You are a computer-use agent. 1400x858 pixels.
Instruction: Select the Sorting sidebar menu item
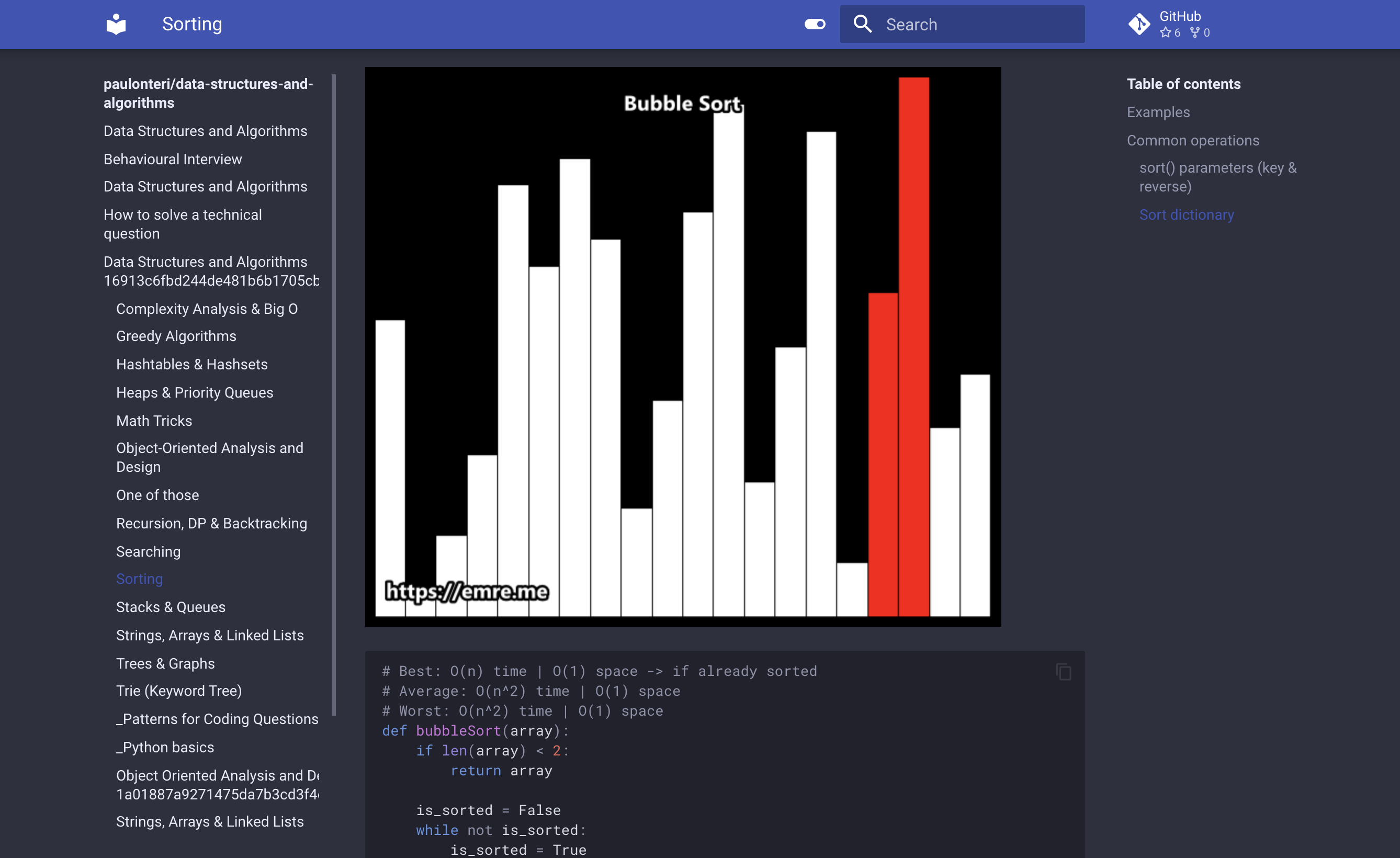point(139,578)
